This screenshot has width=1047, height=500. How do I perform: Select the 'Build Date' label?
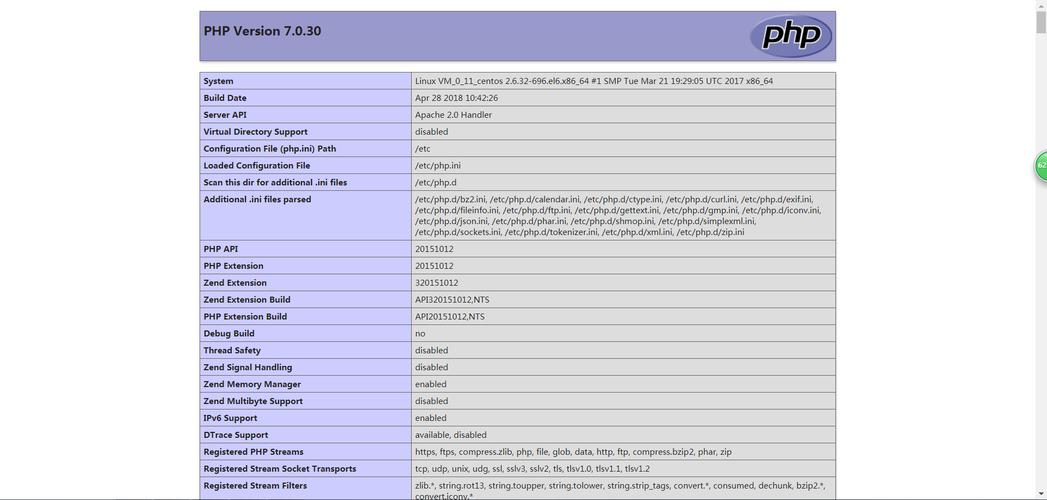[x=225, y=98]
